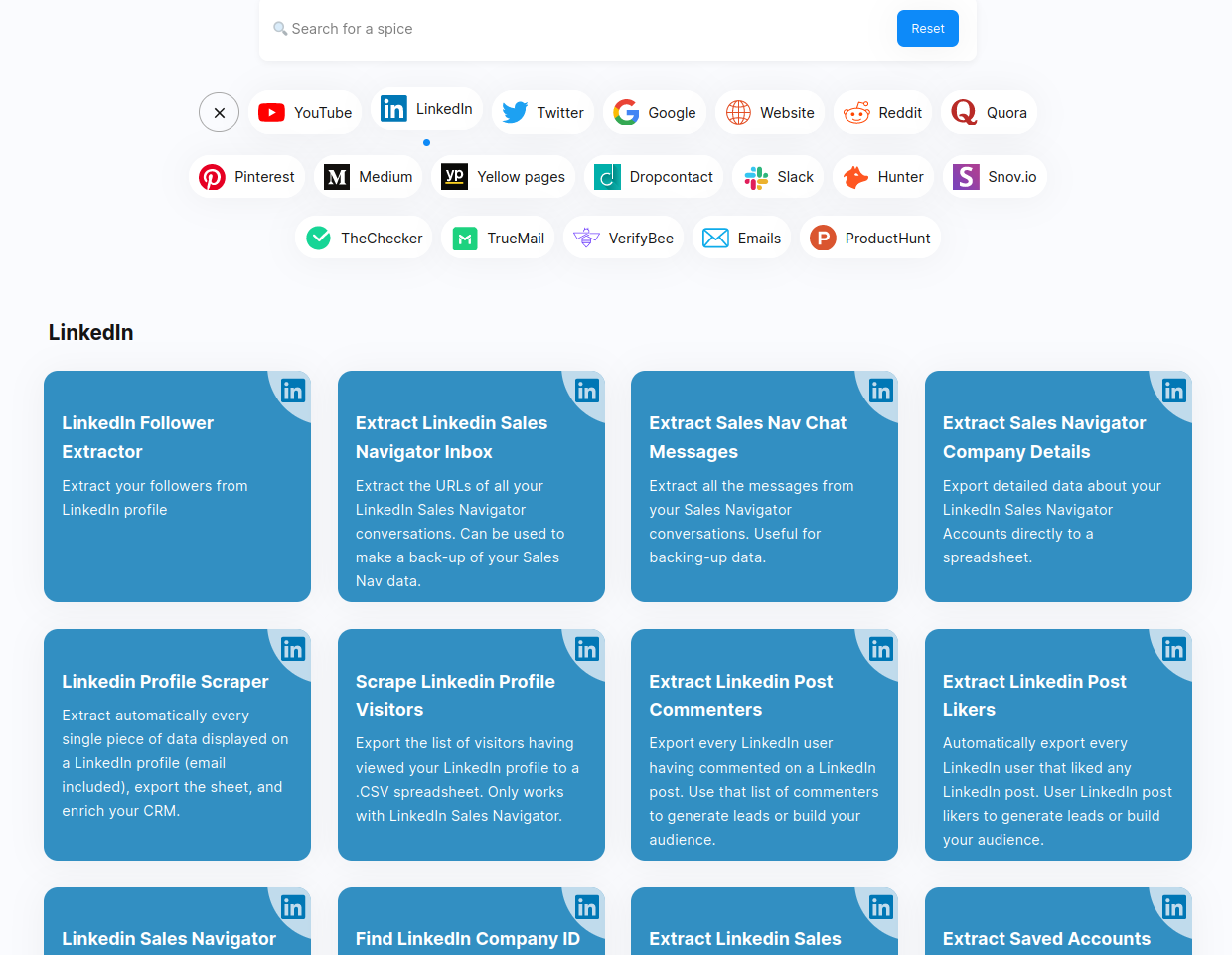1232x955 pixels.
Task: Select the Website filter label
Action: (787, 113)
